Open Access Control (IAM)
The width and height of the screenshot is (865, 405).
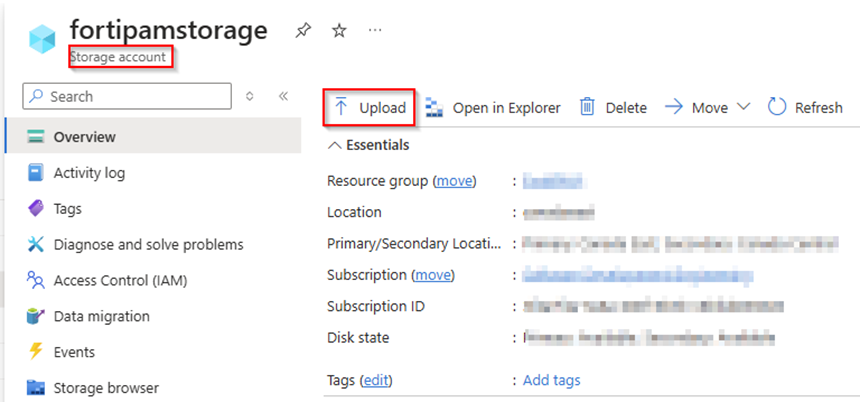[x=120, y=280]
